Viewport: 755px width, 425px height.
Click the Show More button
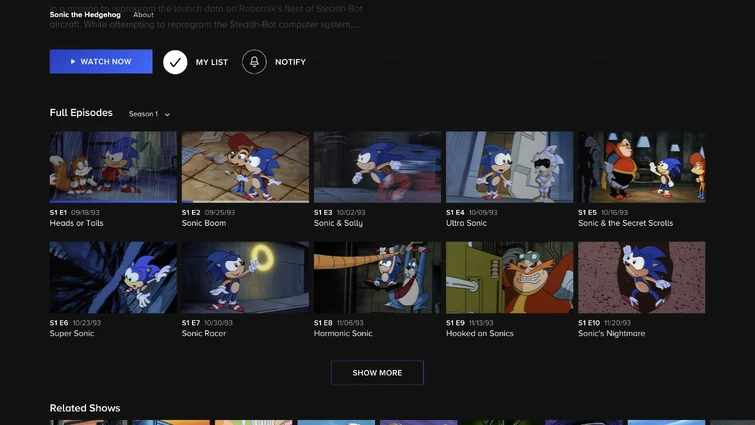[x=377, y=373]
